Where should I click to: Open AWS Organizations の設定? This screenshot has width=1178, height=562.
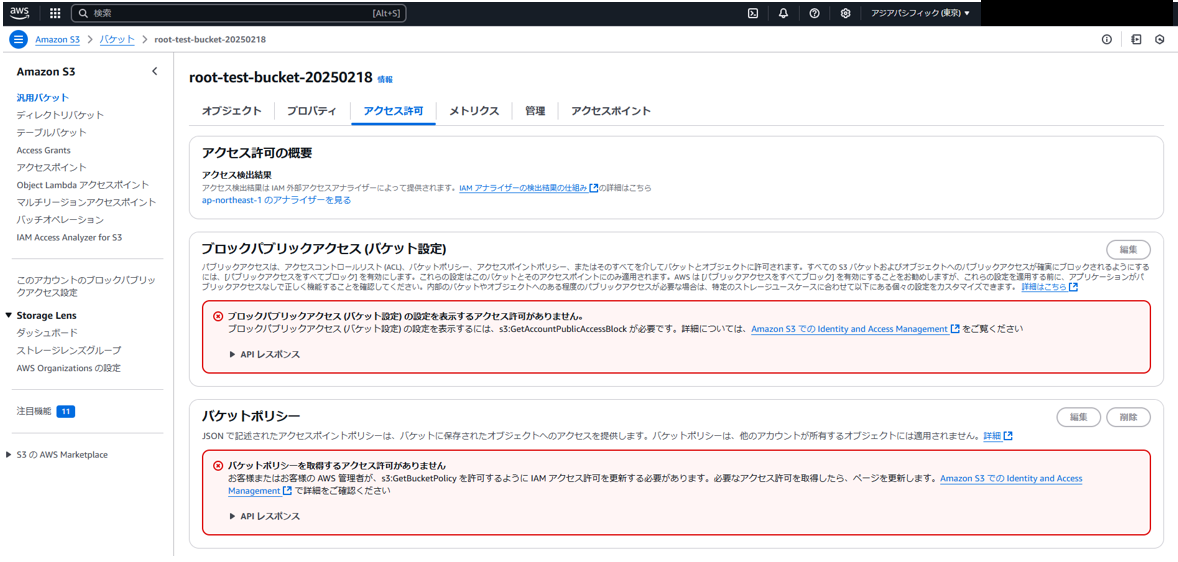68,368
